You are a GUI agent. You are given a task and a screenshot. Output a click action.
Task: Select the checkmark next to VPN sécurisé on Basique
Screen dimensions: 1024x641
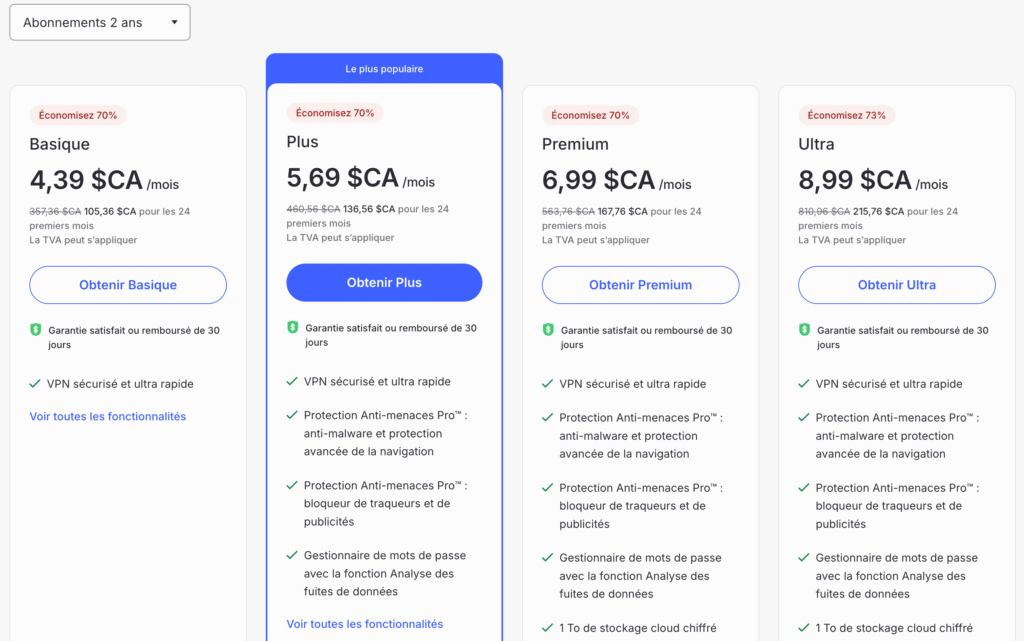click(x=34, y=384)
